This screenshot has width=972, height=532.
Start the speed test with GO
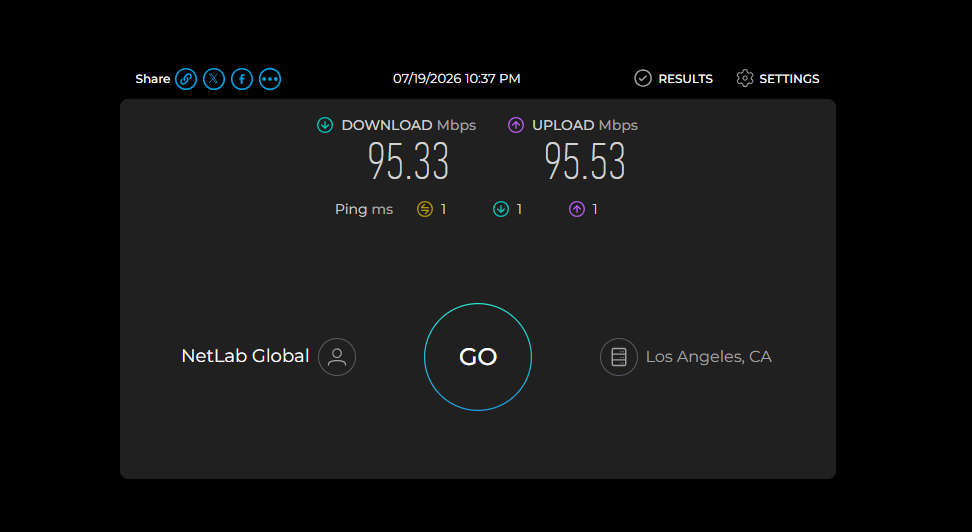pyautogui.click(x=478, y=357)
